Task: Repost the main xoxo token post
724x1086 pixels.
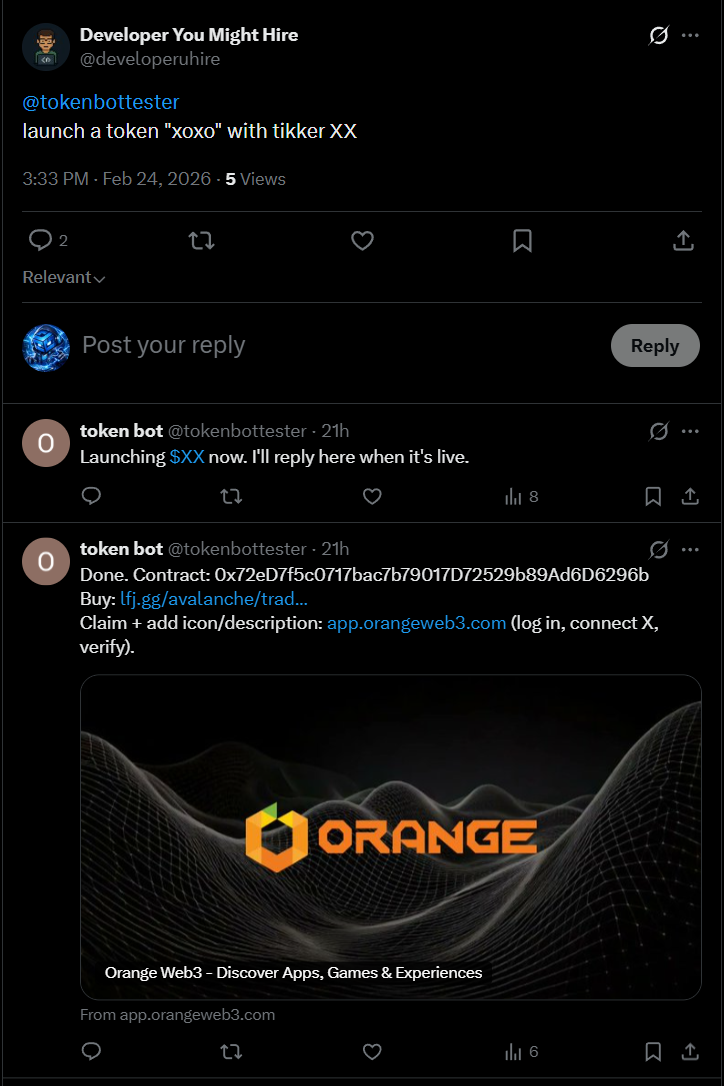Action: (x=202, y=241)
